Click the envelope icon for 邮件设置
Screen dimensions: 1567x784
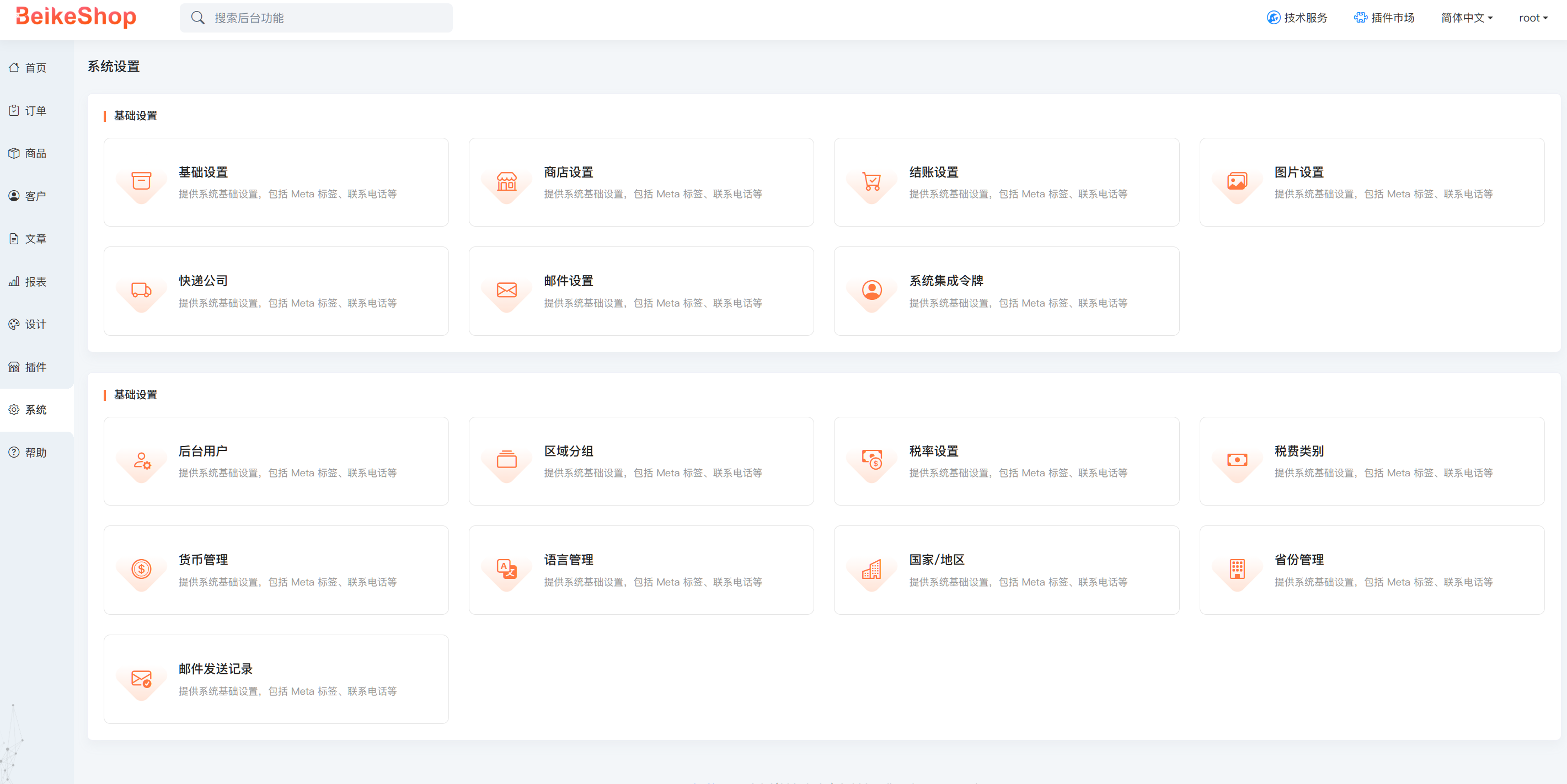tap(506, 289)
